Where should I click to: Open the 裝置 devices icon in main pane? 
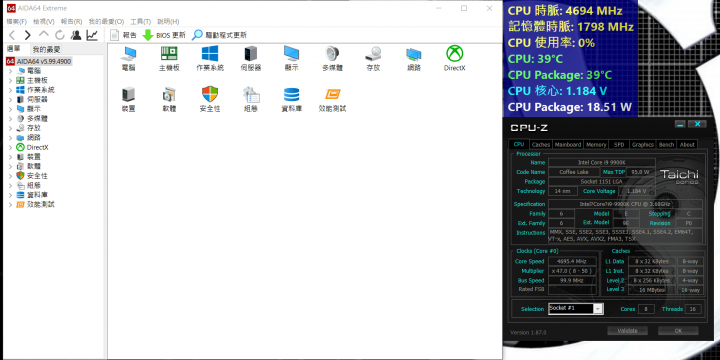(128, 95)
